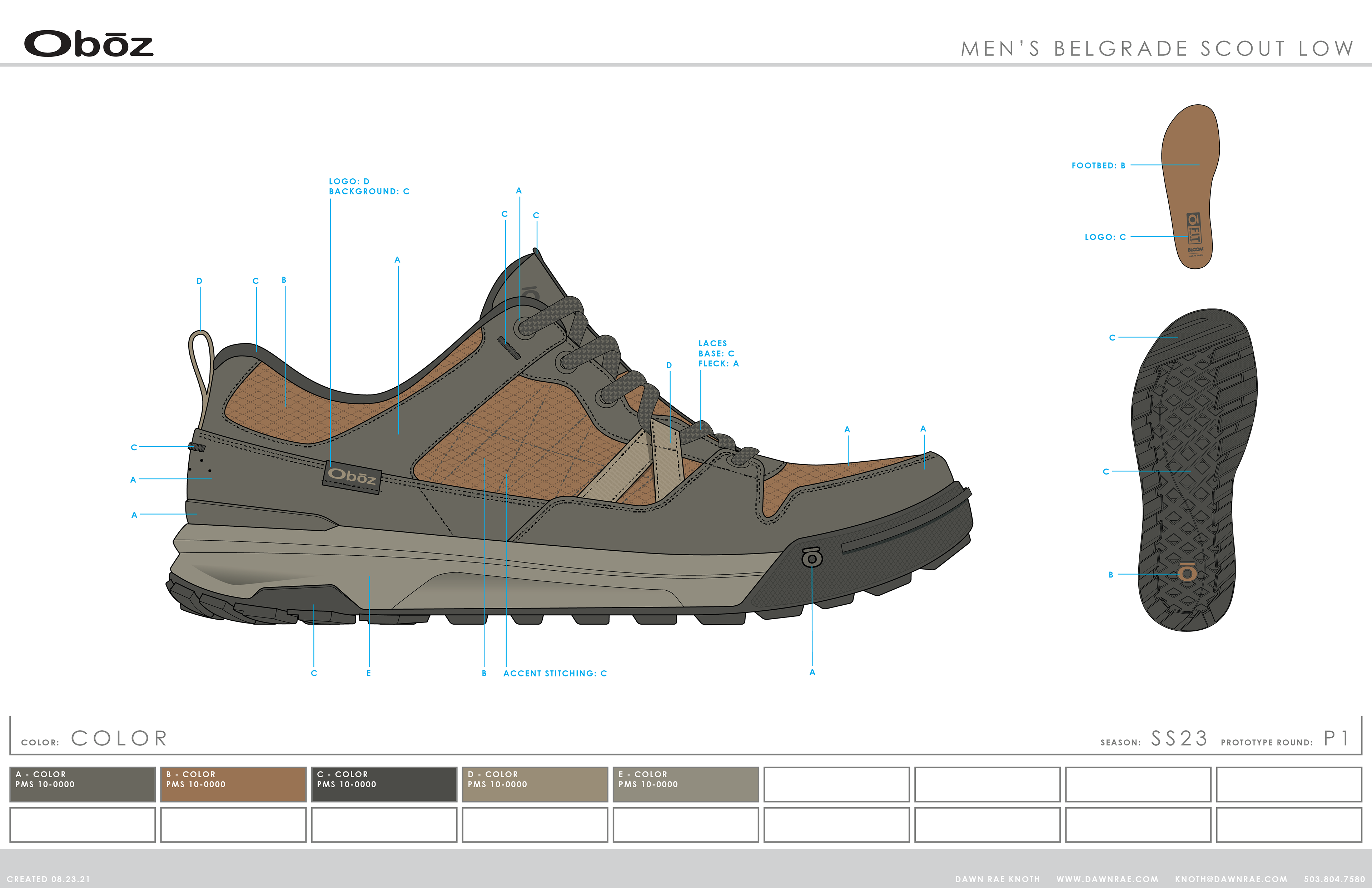This screenshot has width=1372, height=888.
Task: Click the 'E' midsole callout label
Action: point(369,673)
